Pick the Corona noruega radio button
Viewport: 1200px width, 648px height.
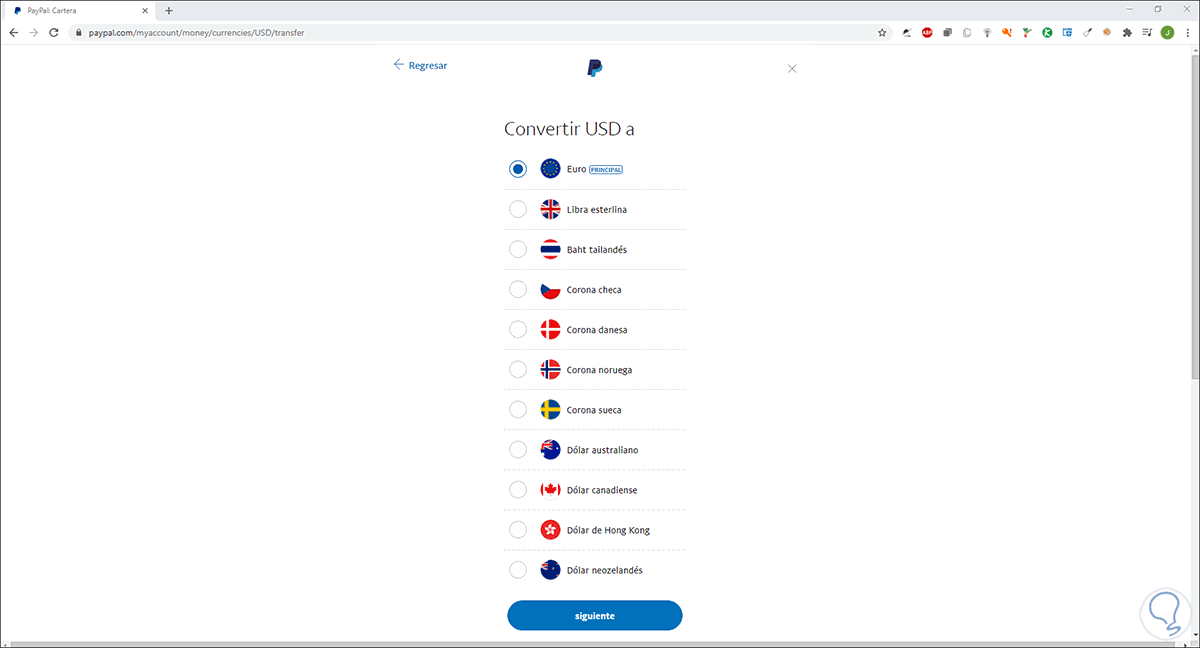coord(518,369)
